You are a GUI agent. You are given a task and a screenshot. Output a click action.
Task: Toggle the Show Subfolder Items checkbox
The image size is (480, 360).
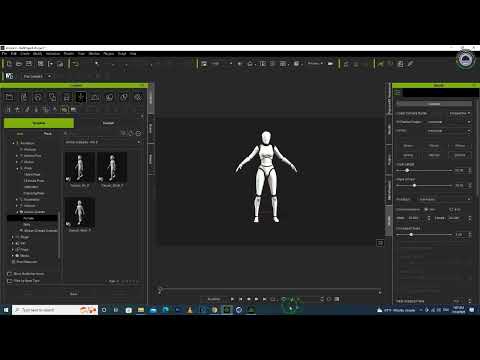point(9,274)
